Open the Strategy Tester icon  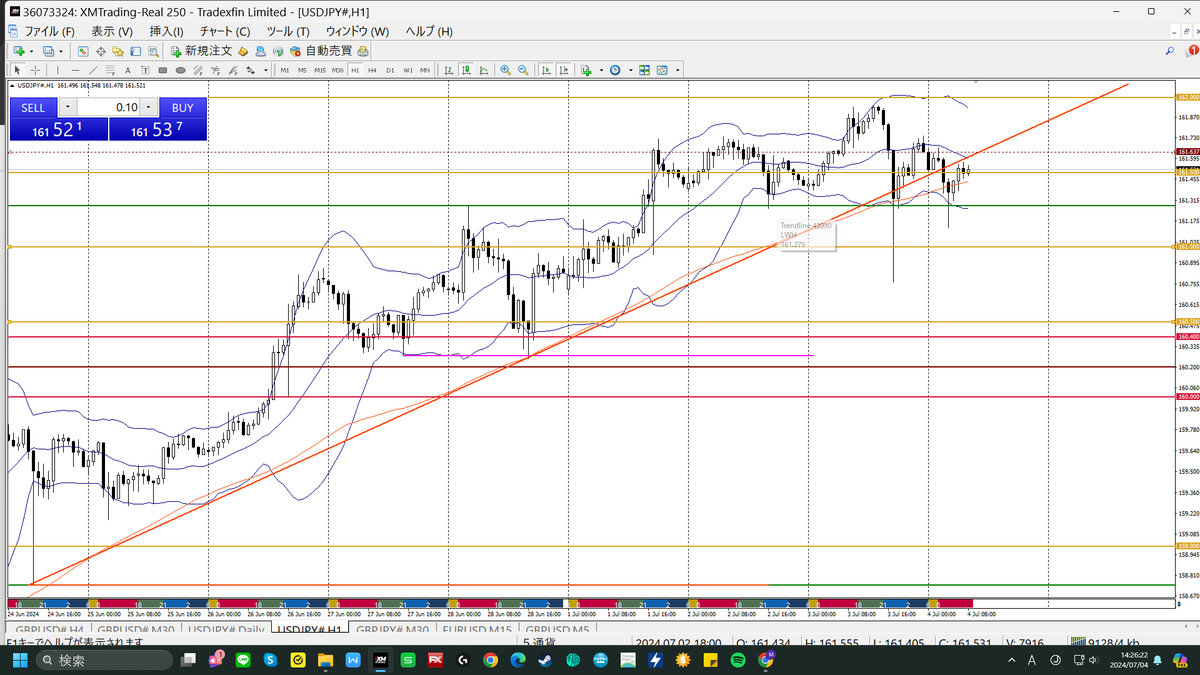pyautogui.click(x=153, y=51)
